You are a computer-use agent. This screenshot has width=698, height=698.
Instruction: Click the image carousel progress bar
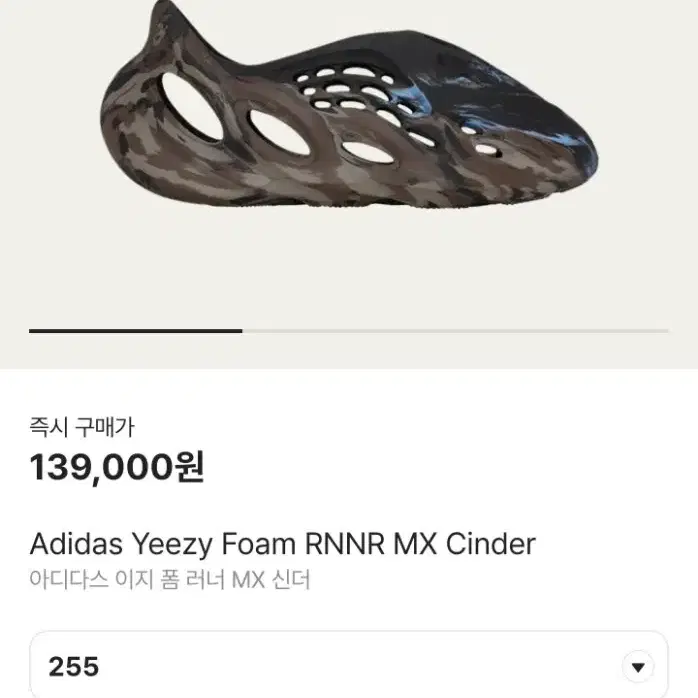pyautogui.click(x=349, y=331)
